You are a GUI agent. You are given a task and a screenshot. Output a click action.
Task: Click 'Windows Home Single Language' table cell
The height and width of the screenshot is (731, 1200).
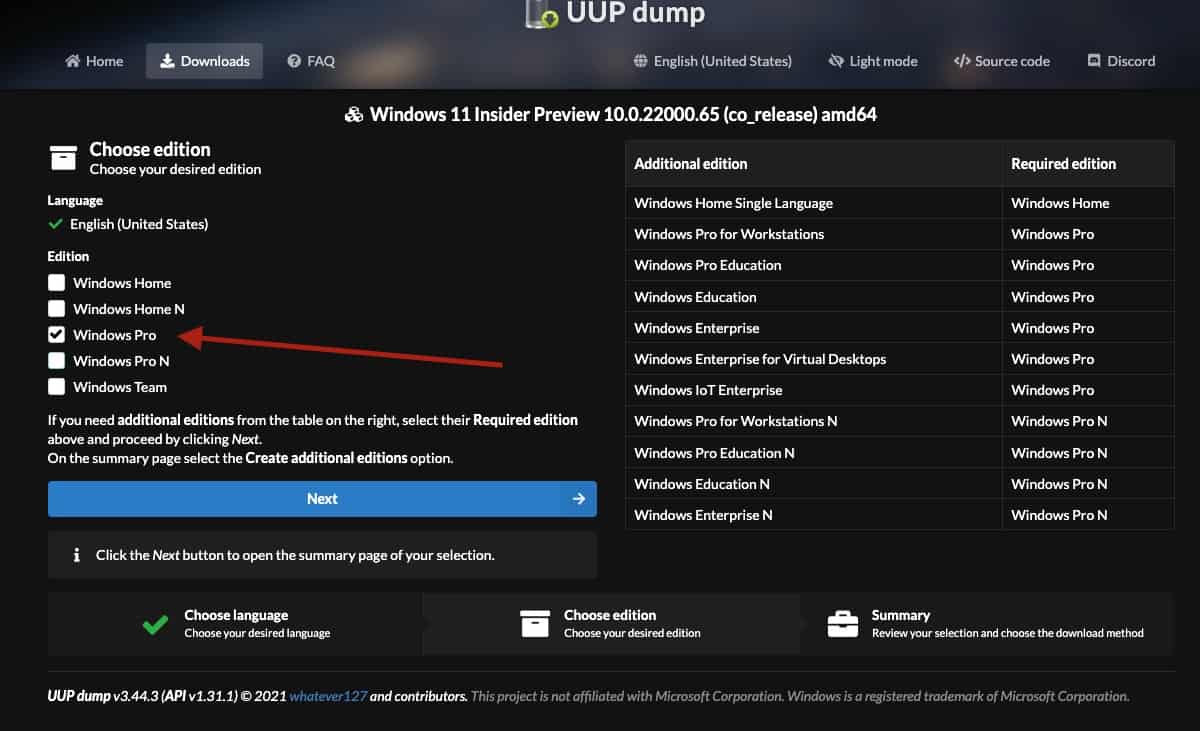(x=814, y=203)
